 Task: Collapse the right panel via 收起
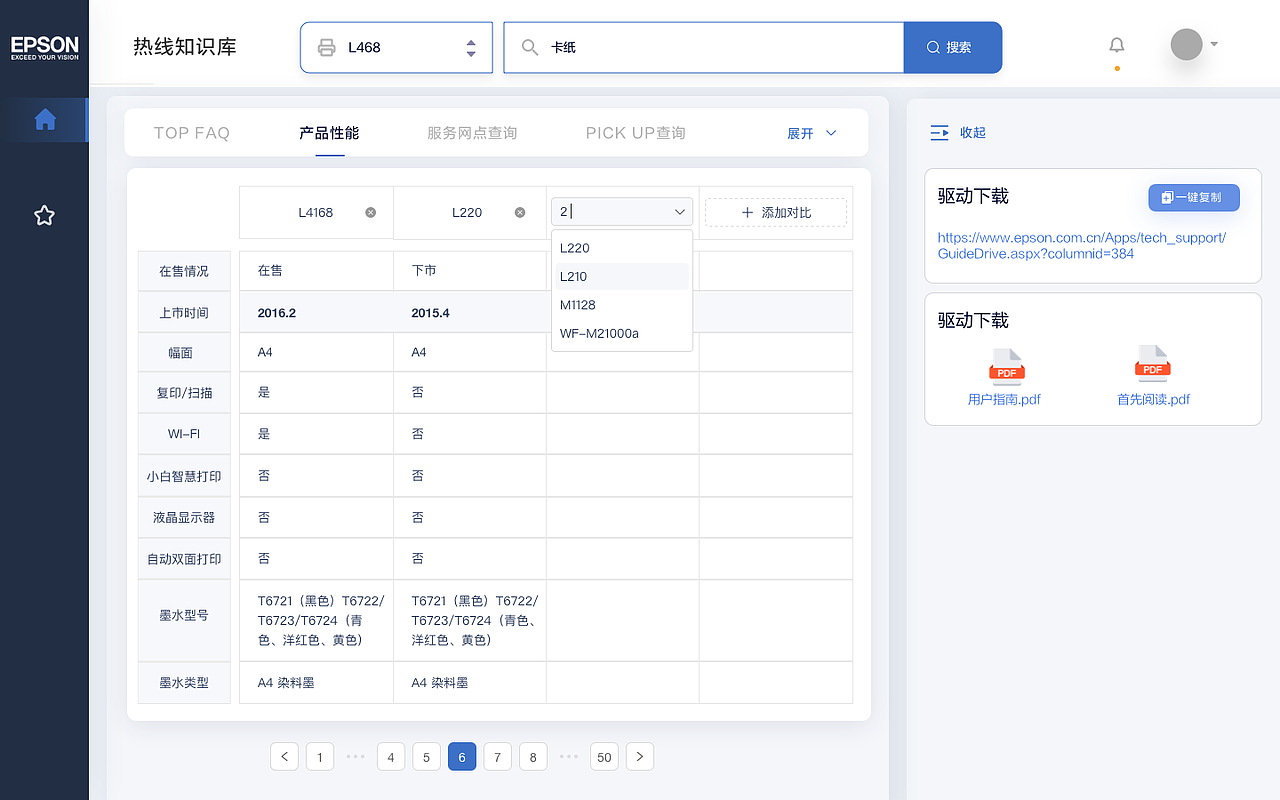point(957,132)
